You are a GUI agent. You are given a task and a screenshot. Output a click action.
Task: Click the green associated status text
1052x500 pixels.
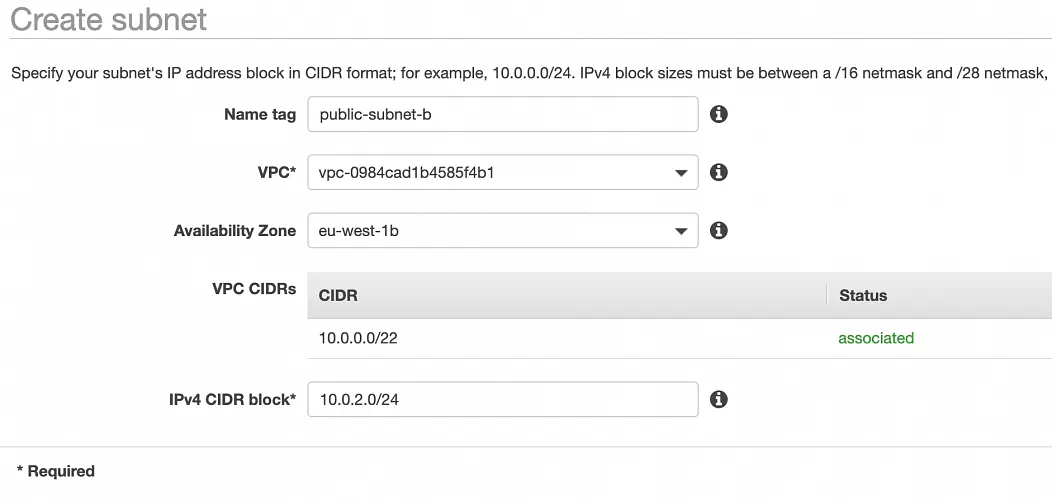click(x=876, y=338)
